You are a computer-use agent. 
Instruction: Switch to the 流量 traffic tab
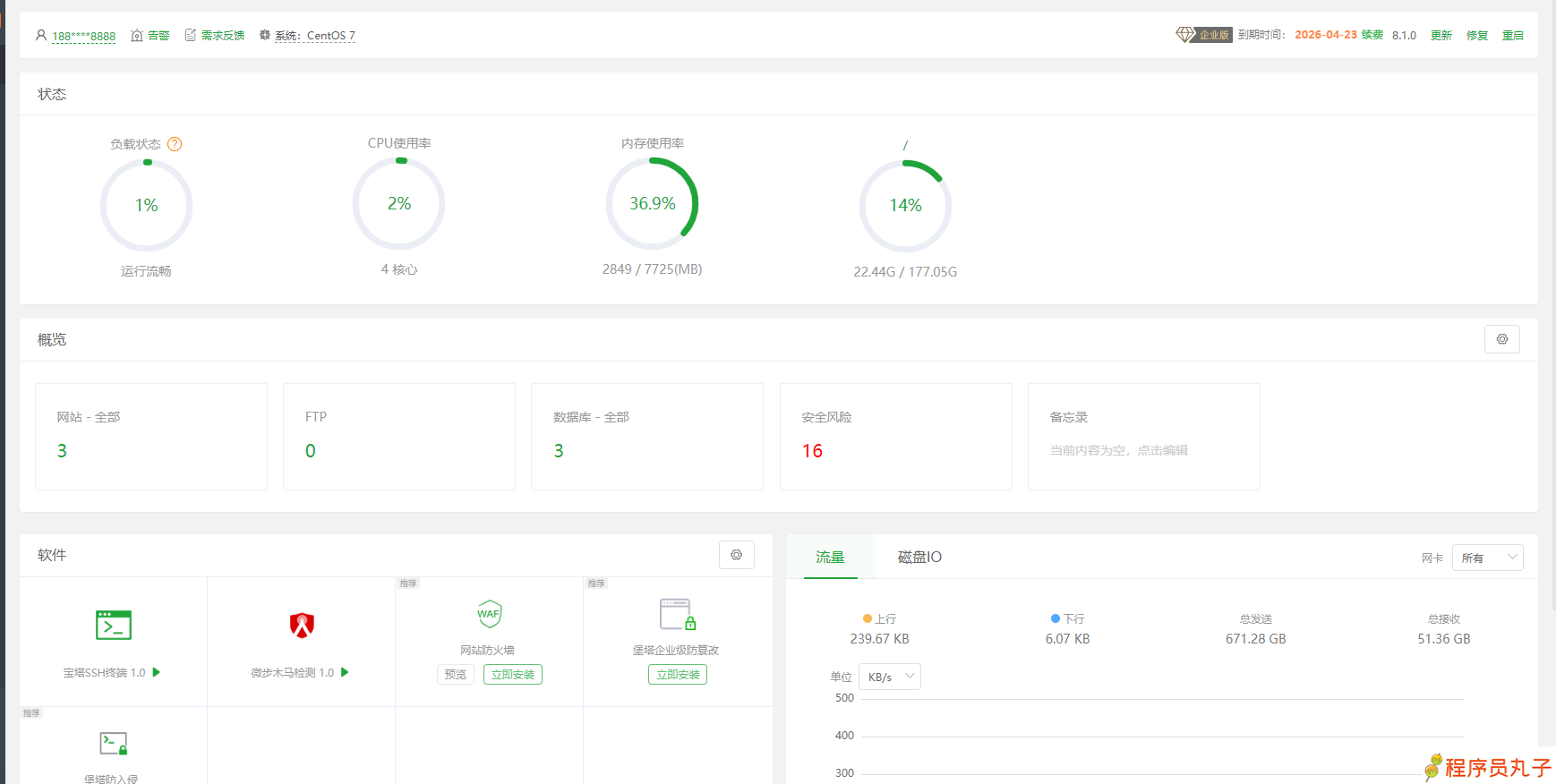830,558
